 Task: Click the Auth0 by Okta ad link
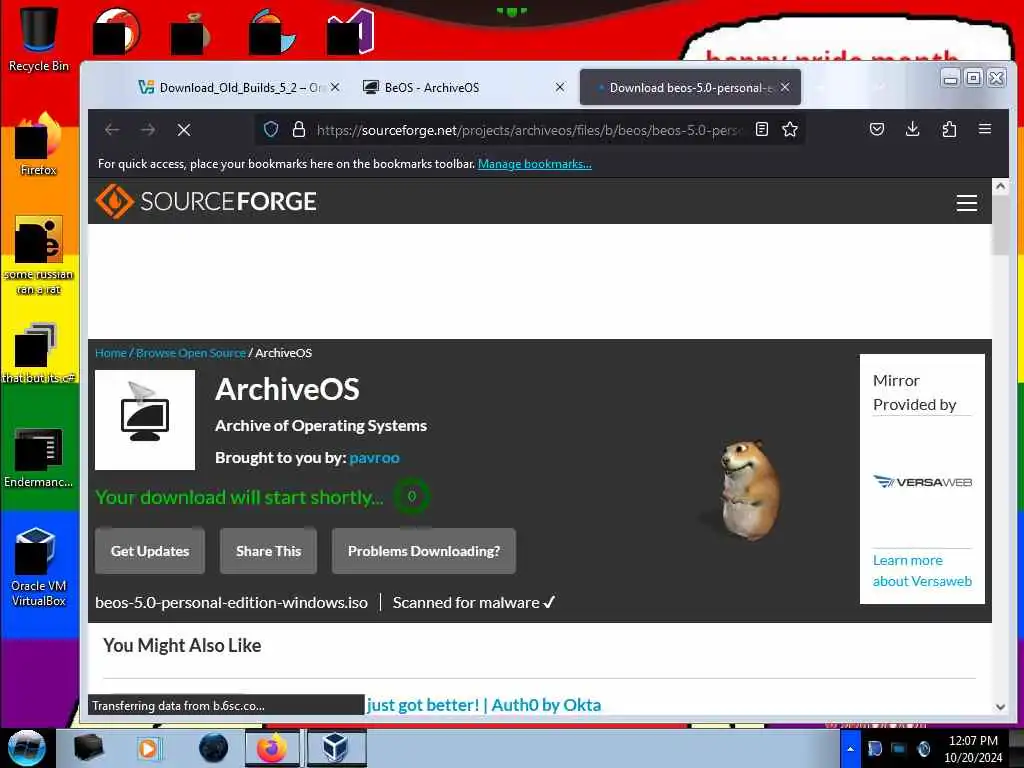click(484, 705)
